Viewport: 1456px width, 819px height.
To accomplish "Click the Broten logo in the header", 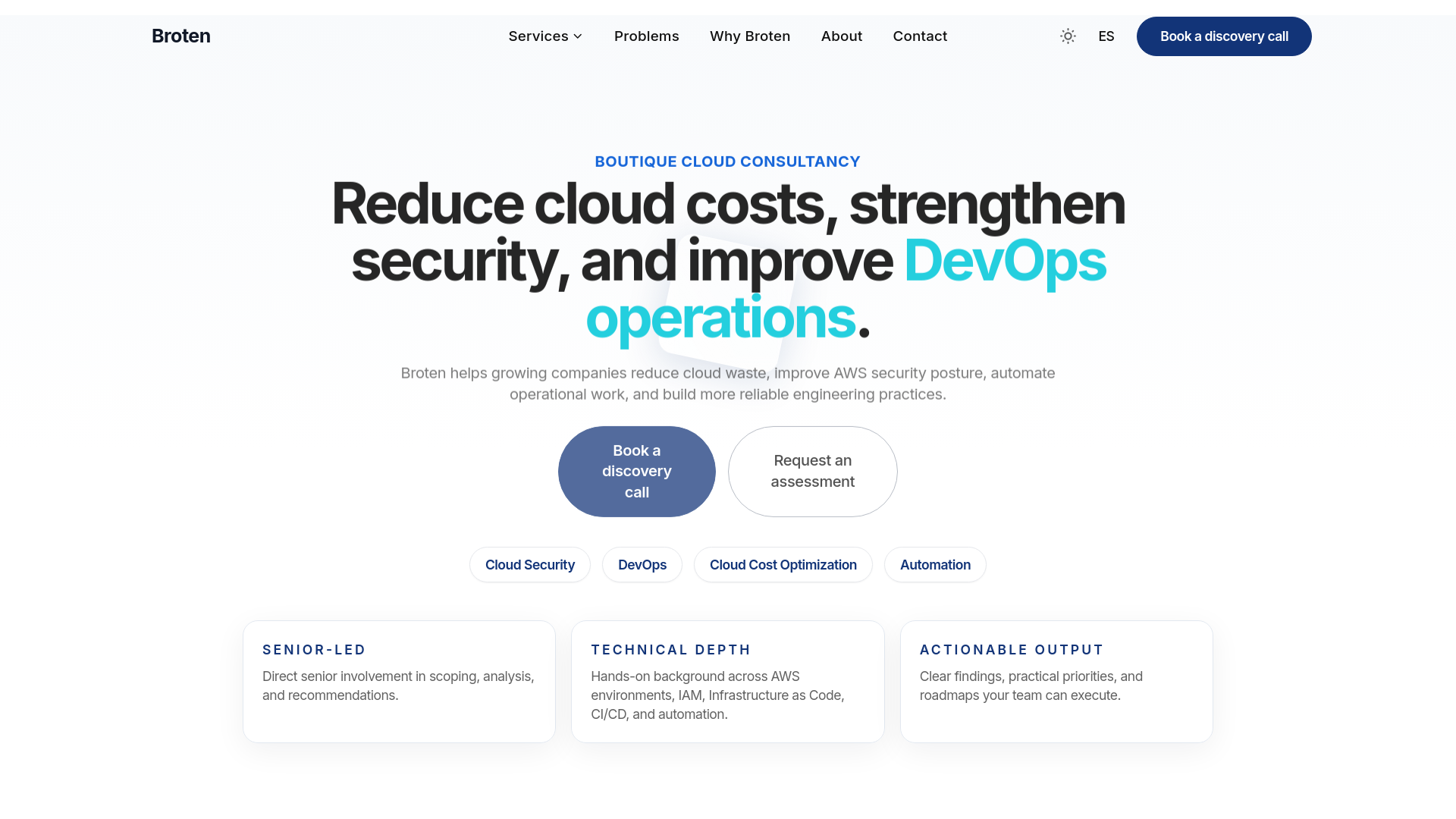I will click(x=181, y=36).
